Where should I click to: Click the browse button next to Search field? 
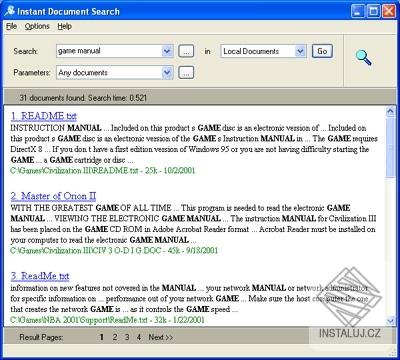tap(186, 51)
